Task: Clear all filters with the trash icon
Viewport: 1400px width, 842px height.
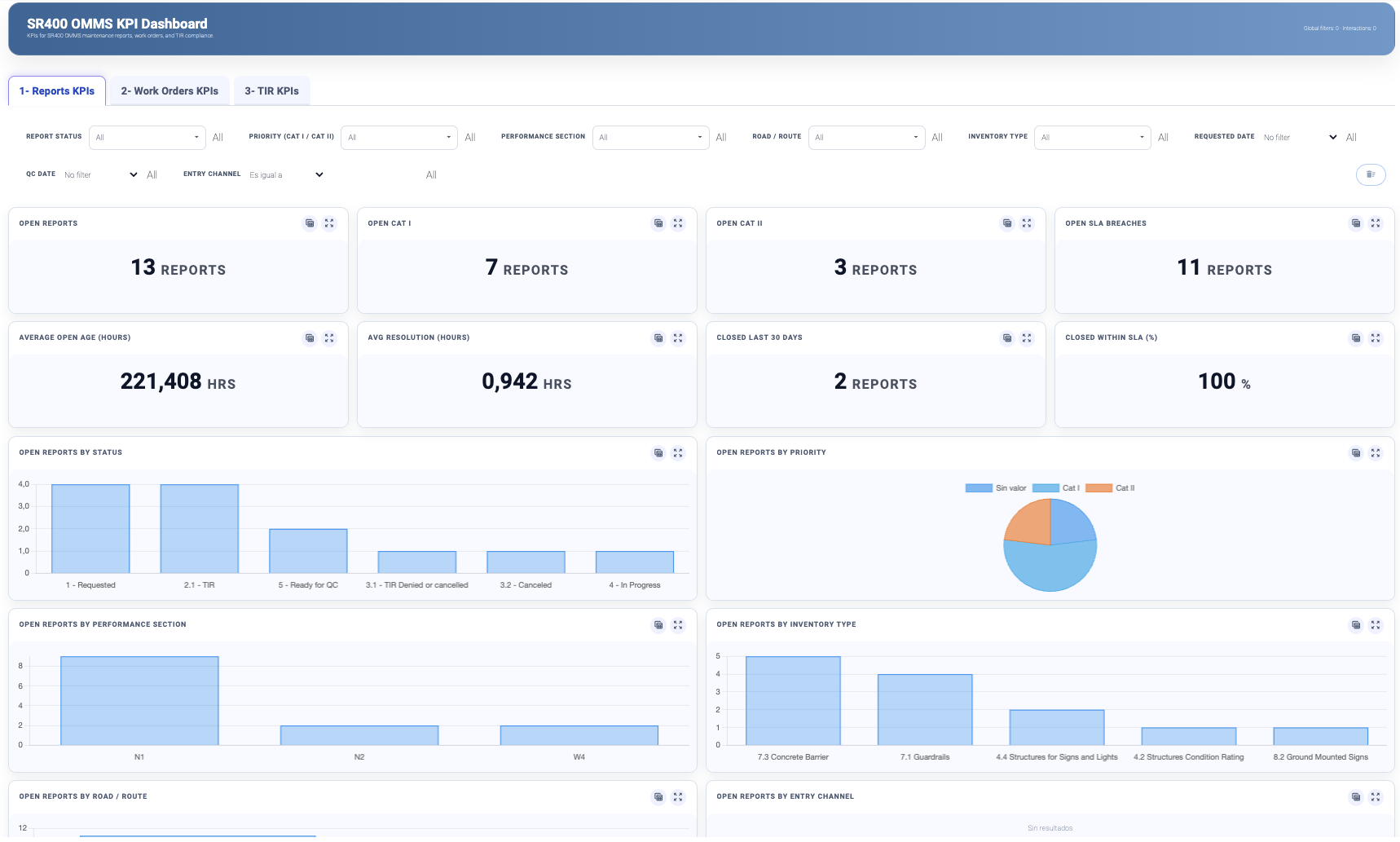Action: [1371, 174]
